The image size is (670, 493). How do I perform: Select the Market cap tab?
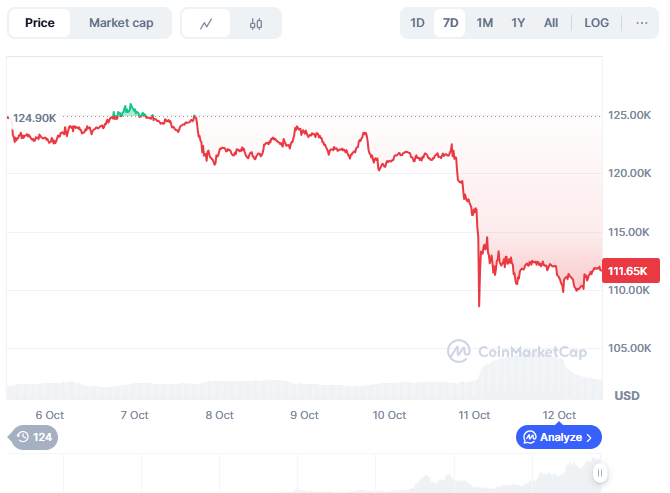click(x=121, y=23)
